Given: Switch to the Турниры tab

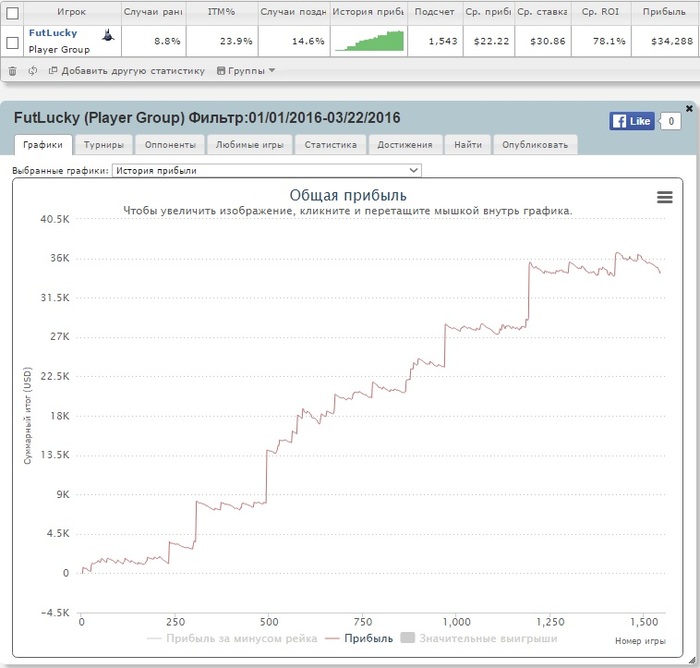Looking at the screenshot, I should 104,145.
